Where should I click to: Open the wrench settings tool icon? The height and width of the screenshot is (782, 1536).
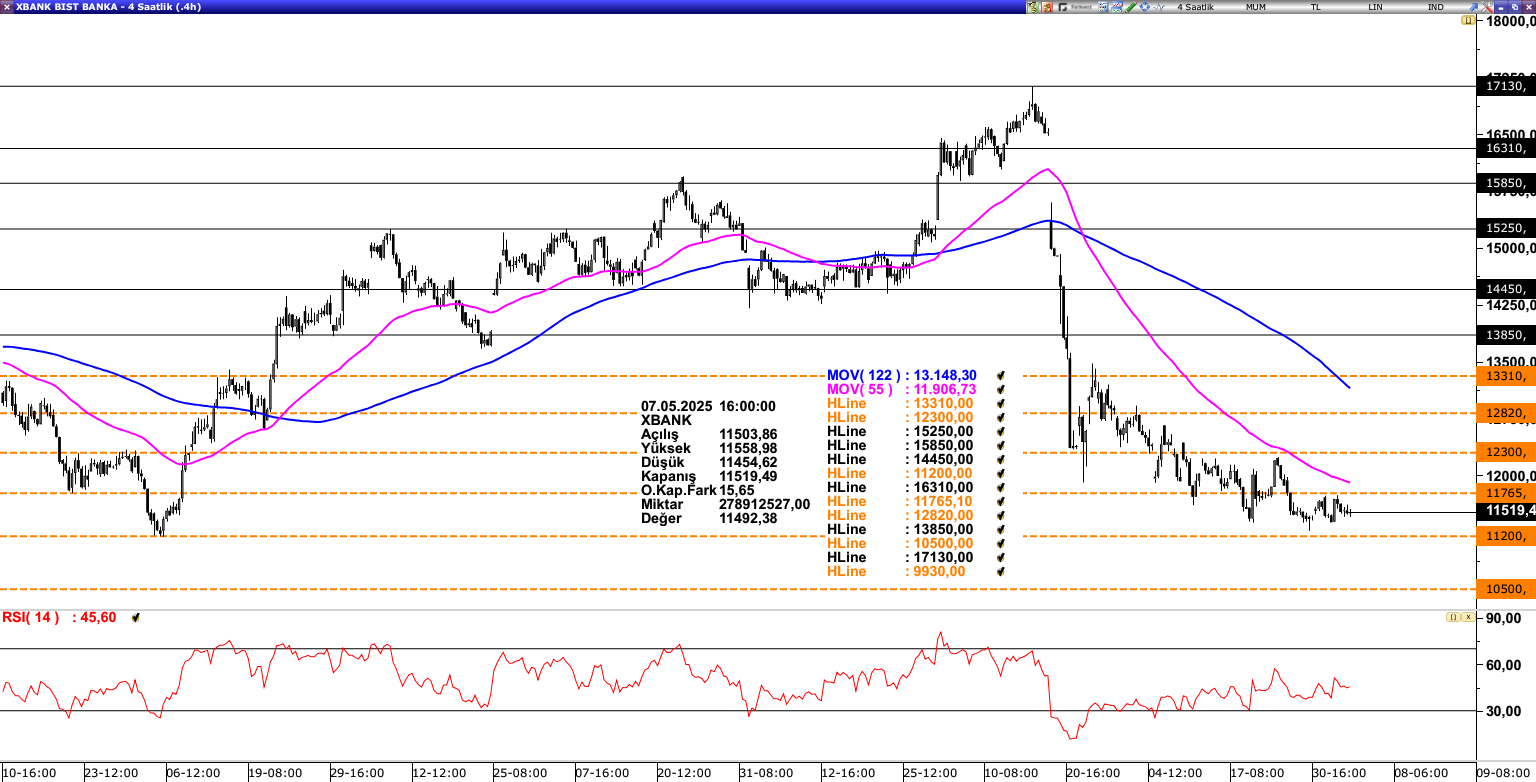pos(1487,7)
